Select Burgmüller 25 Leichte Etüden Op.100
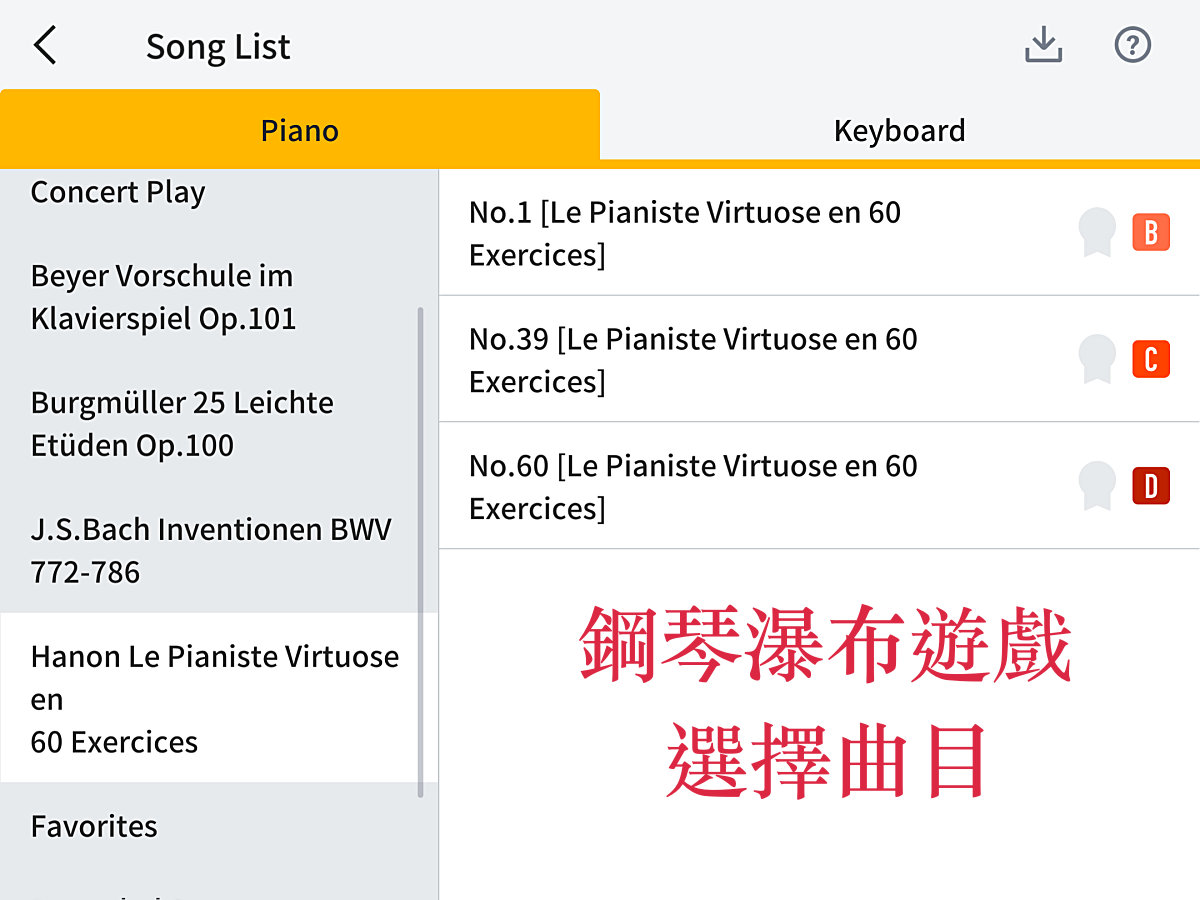The height and width of the screenshot is (900, 1200). (x=182, y=424)
